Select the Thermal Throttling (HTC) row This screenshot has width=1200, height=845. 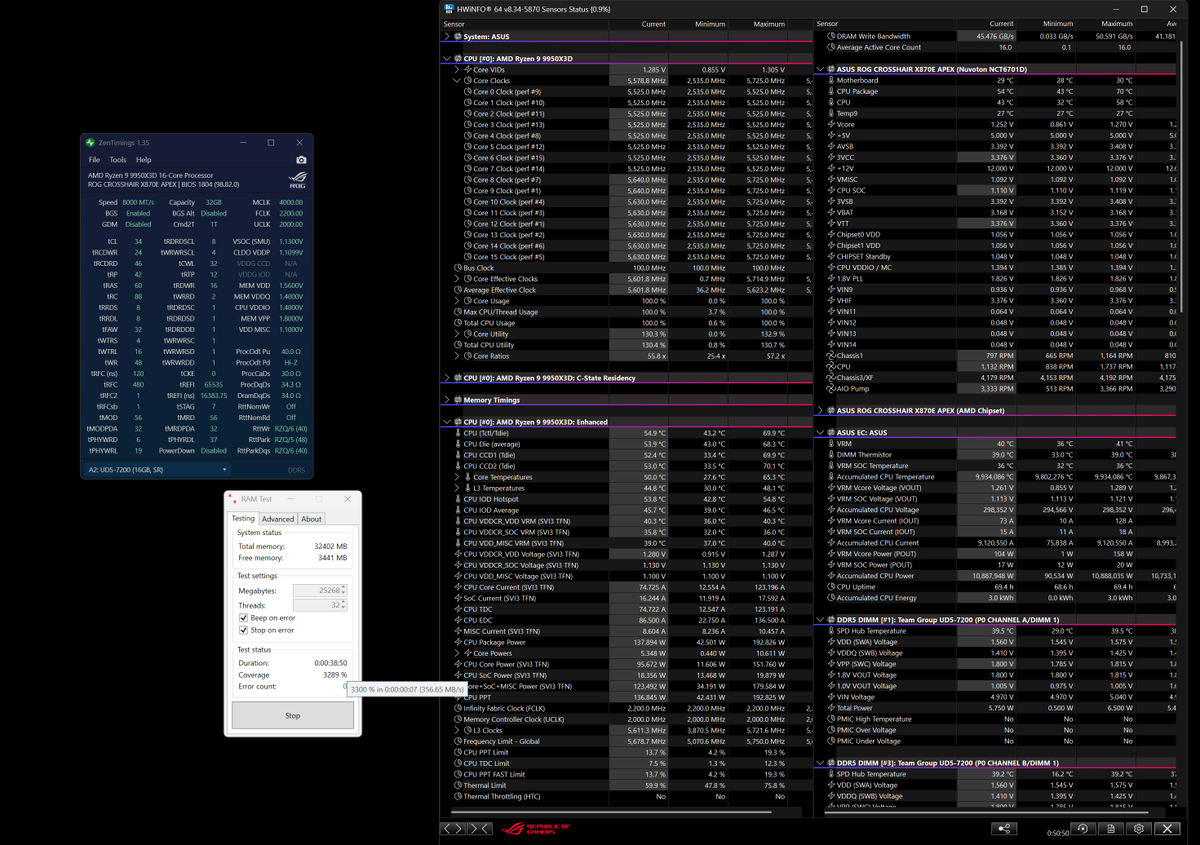(x=627, y=796)
